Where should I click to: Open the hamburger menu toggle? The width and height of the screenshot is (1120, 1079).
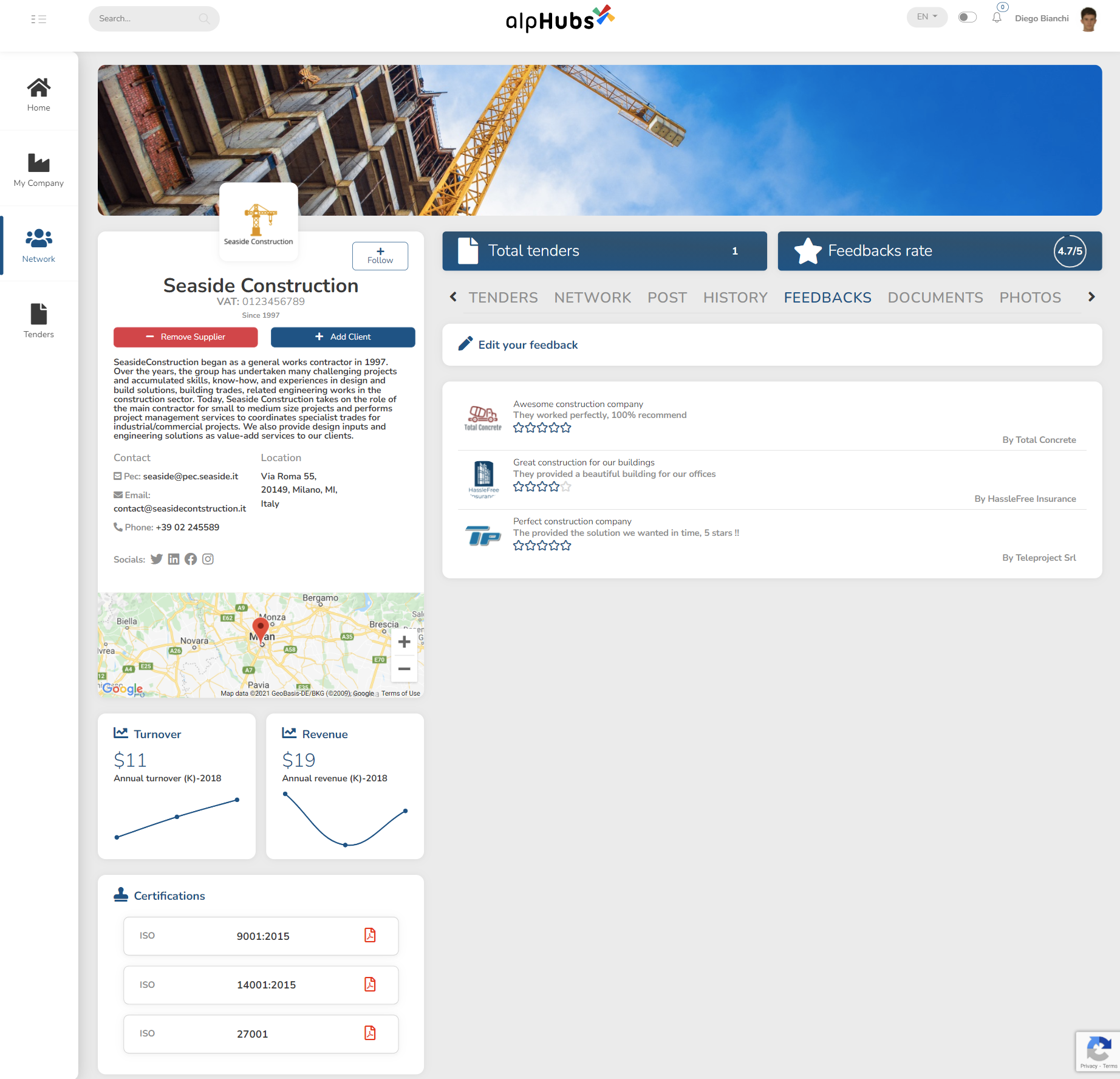point(38,19)
